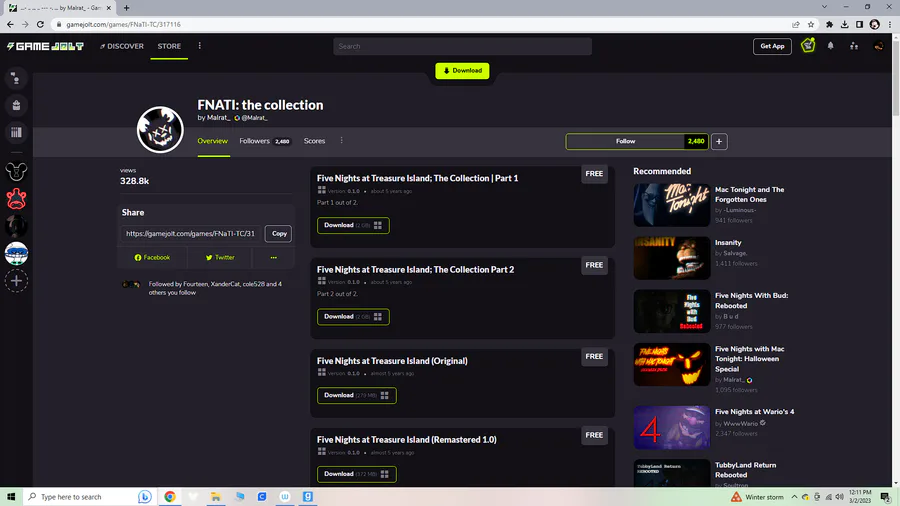Open Mac Tonight and The Forgotten Ones thumbnail

pyautogui.click(x=672, y=205)
